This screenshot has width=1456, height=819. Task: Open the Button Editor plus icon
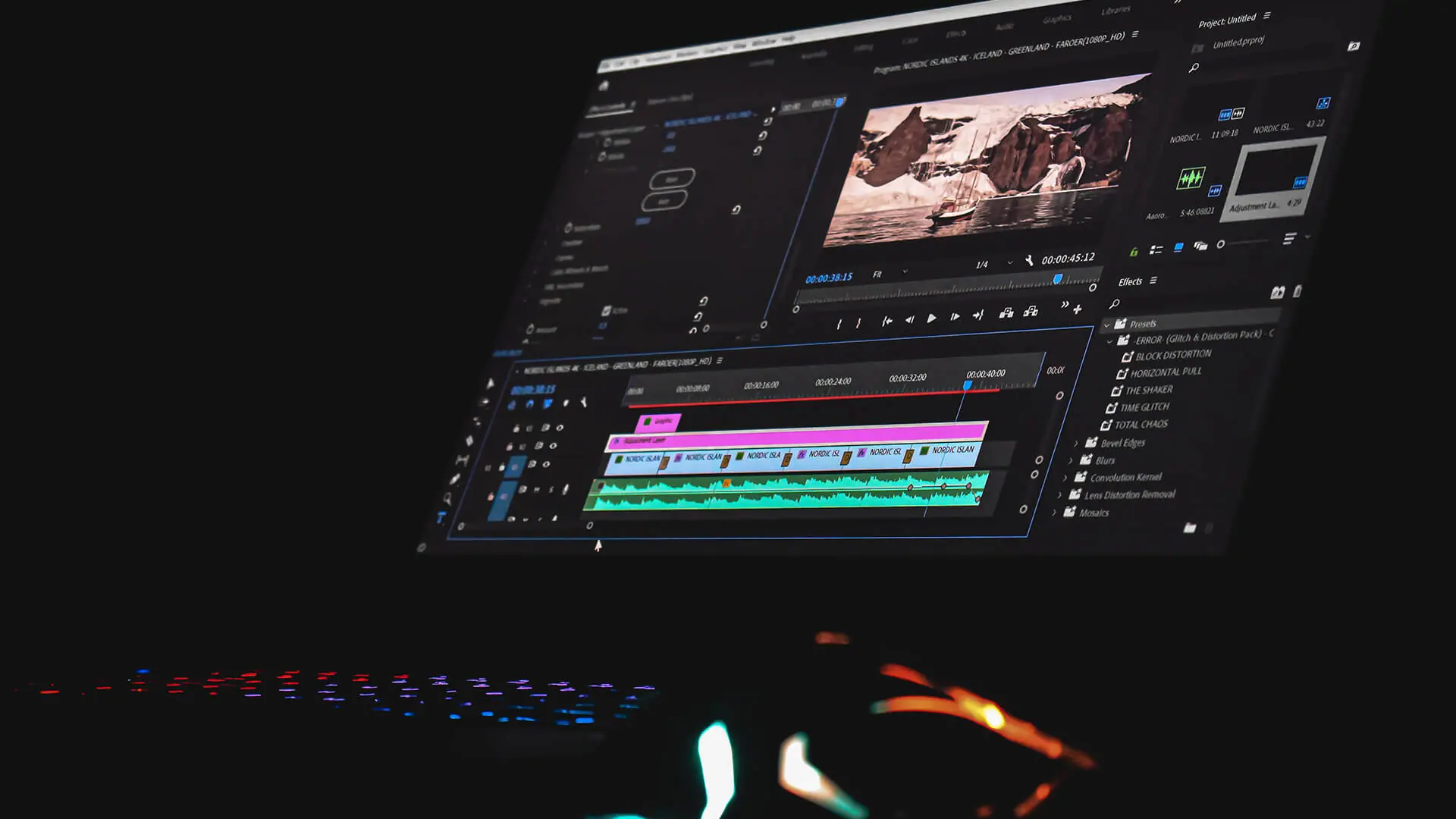click(1077, 309)
